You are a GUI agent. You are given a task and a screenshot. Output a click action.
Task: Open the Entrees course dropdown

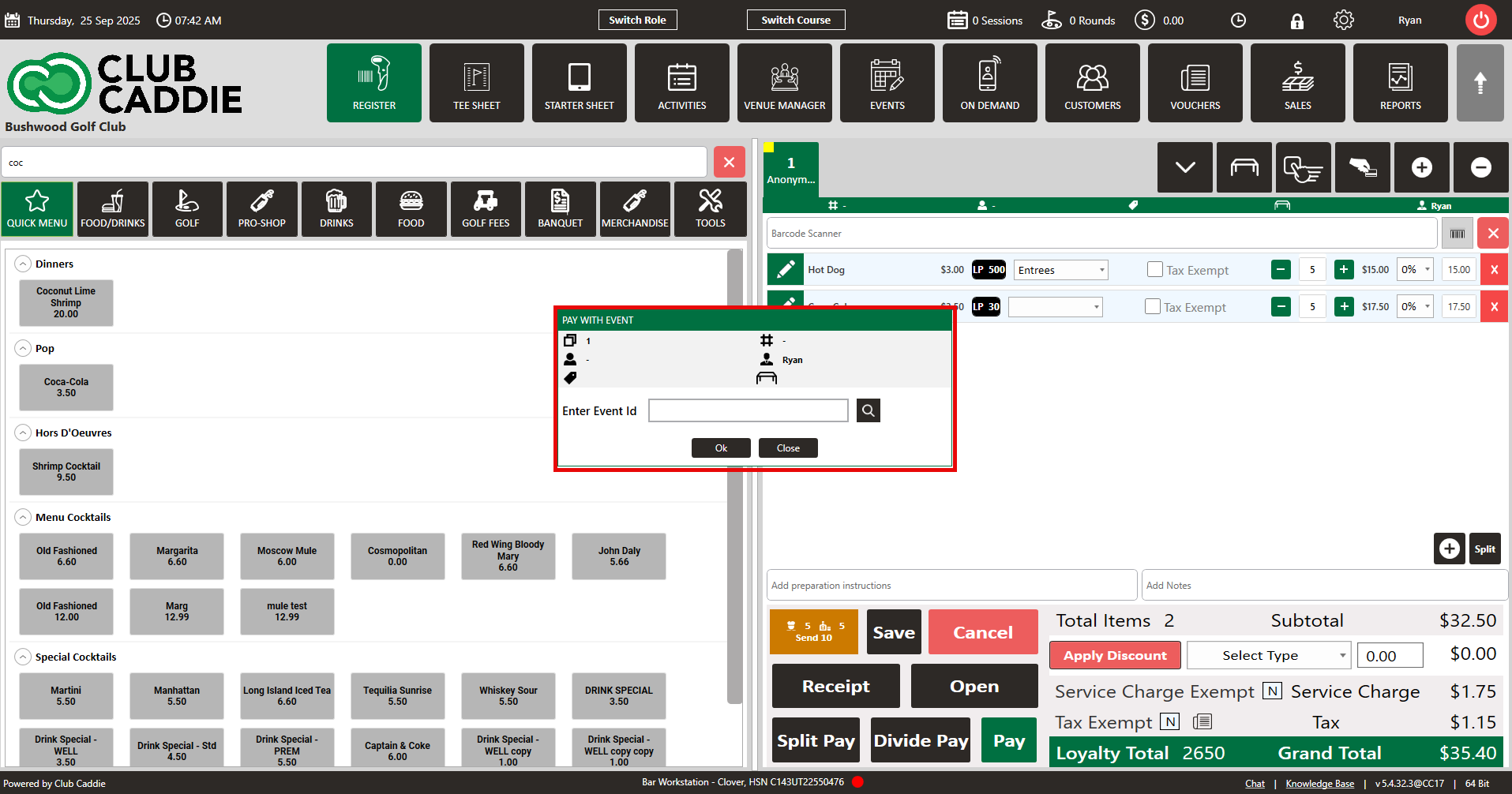[x=1060, y=270]
